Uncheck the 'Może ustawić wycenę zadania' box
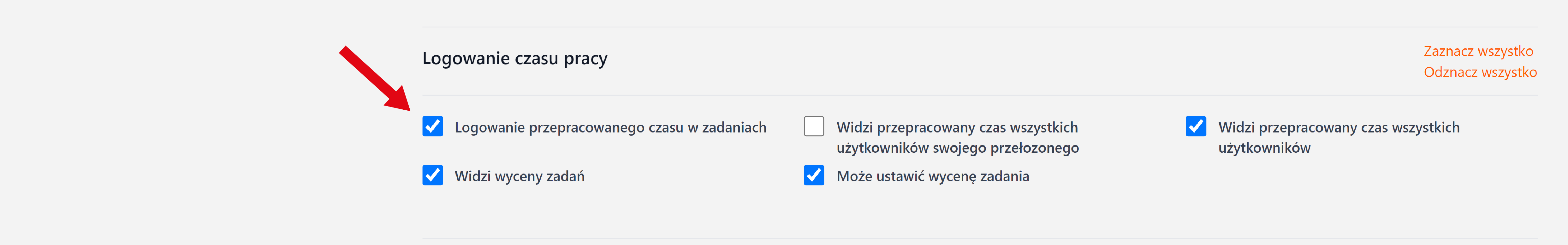The height and width of the screenshot is (245, 1568). [814, 175]
